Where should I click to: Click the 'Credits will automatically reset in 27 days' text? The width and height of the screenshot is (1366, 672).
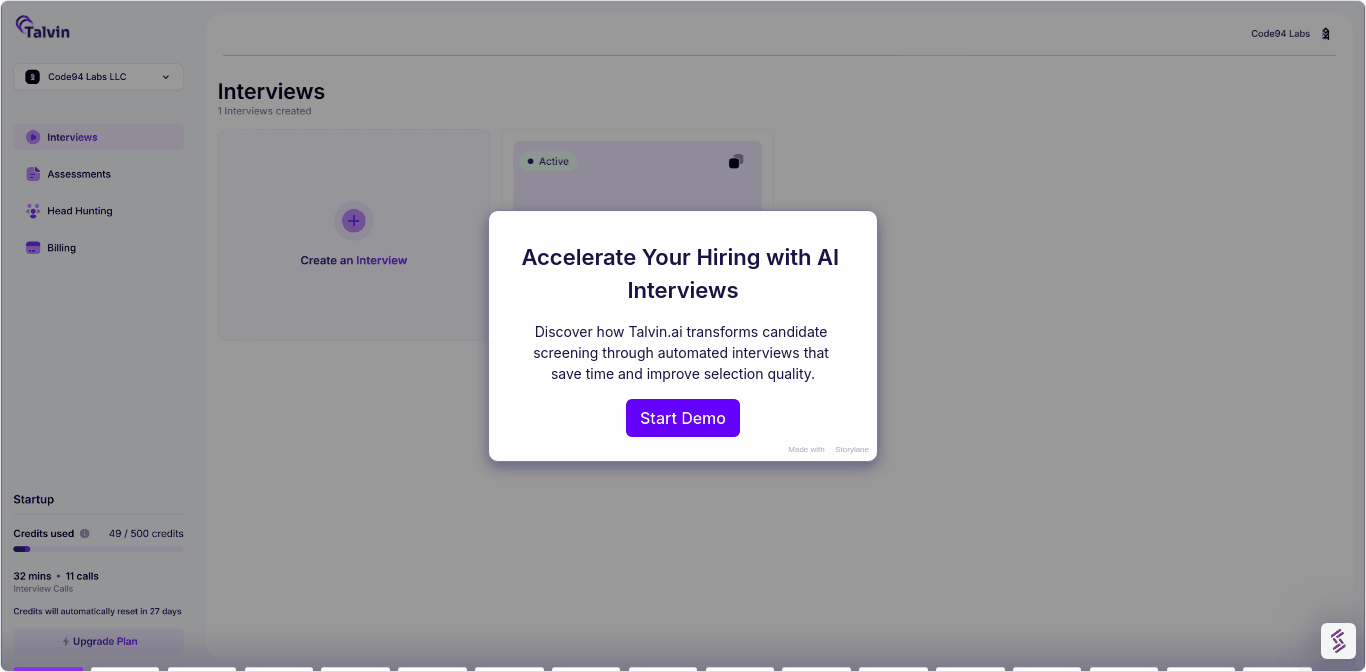pos(97,611)
